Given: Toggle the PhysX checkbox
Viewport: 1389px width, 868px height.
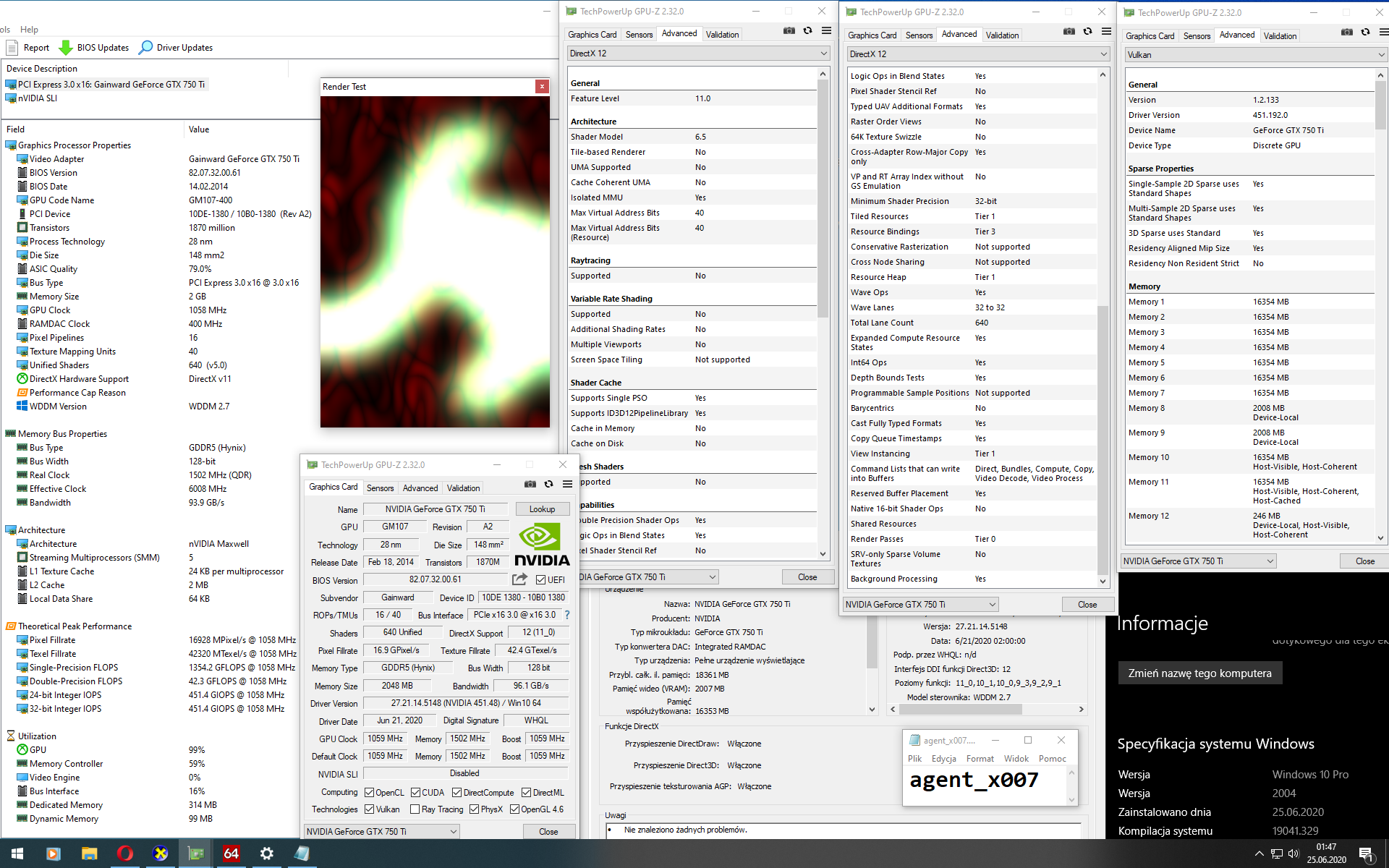Looking at the screenshot, I should 474,809.
